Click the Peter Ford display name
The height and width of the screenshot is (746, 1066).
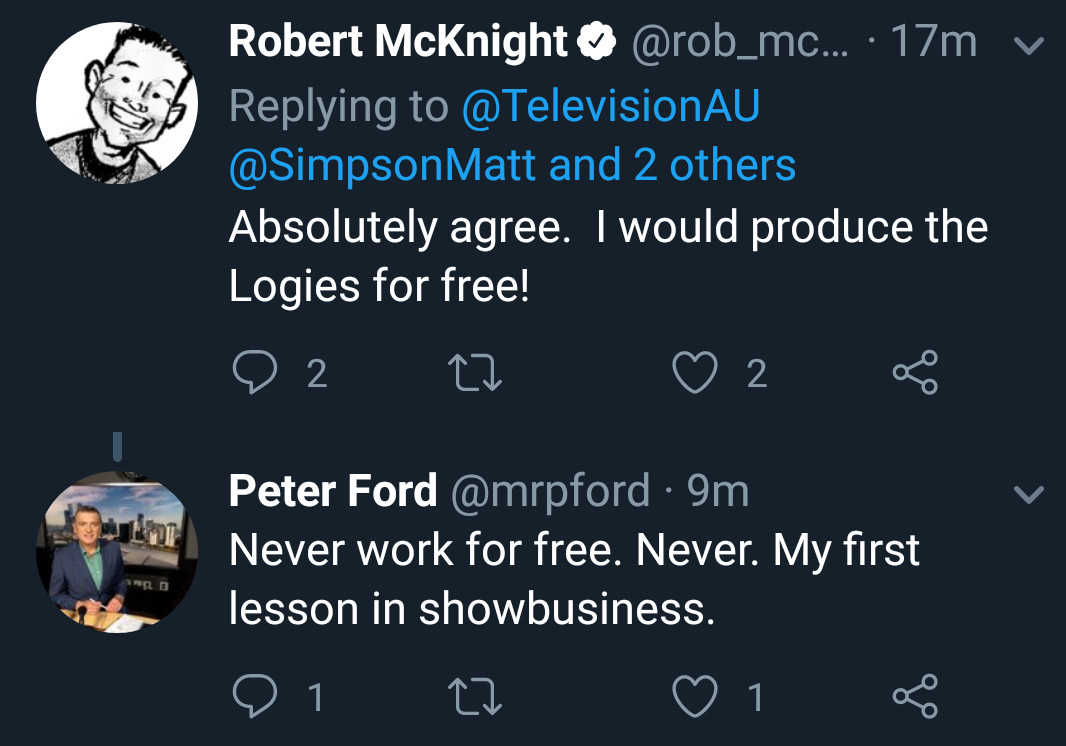coord(332,491)
